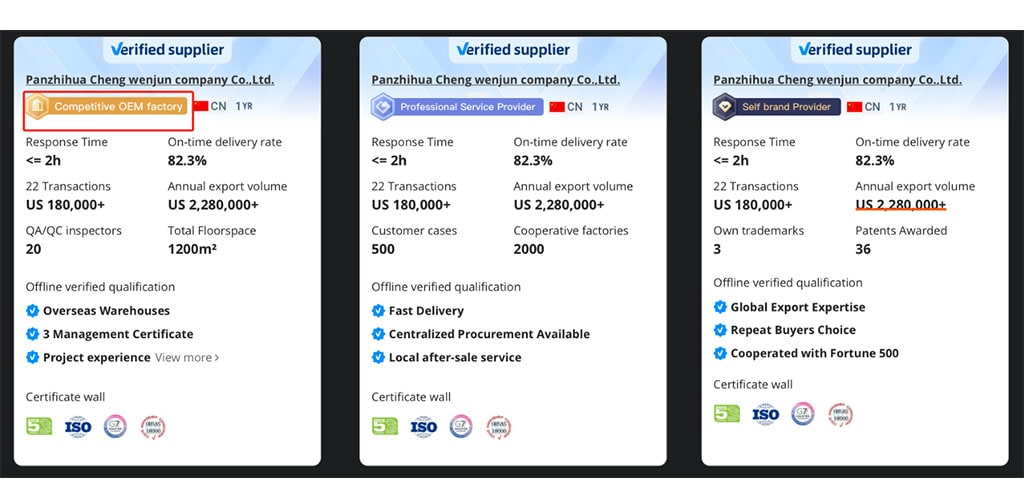The image size is (1024, 496).
Task: Click the underlined US 2,280,000+ export volume
Action: 901,205
